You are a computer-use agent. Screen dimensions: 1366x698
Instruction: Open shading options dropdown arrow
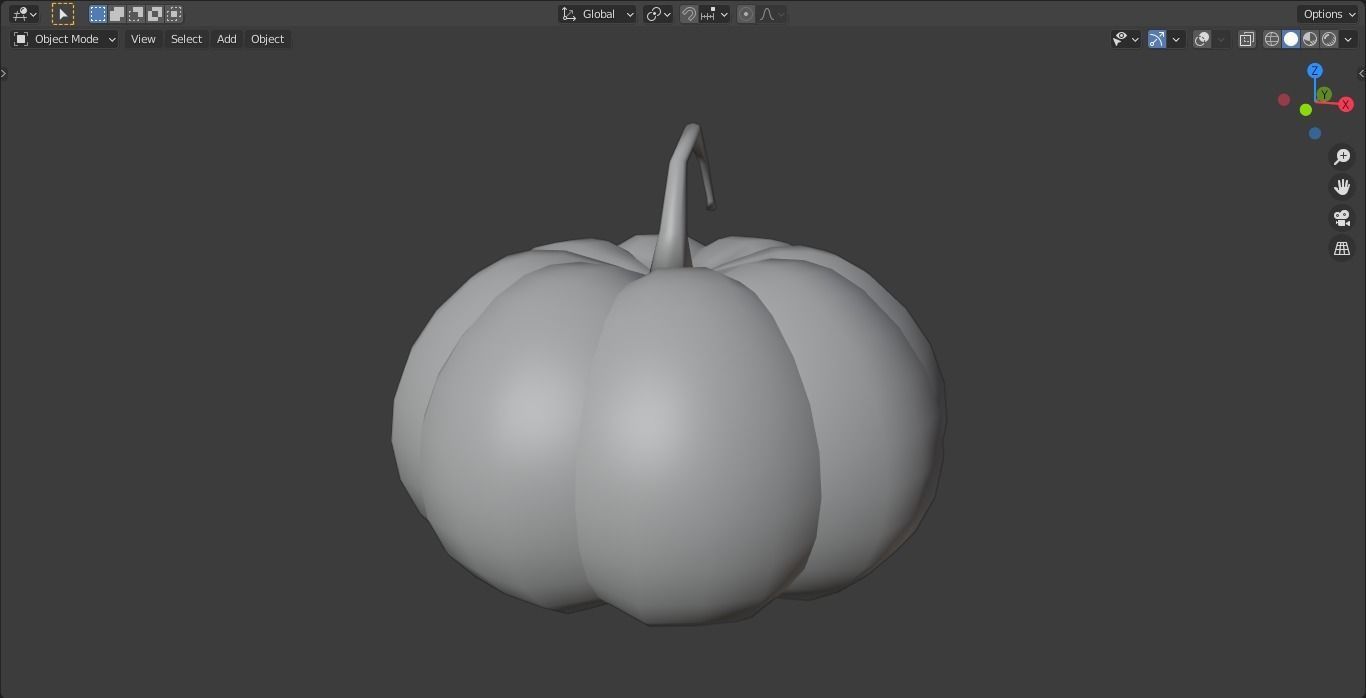[1348, 39]
